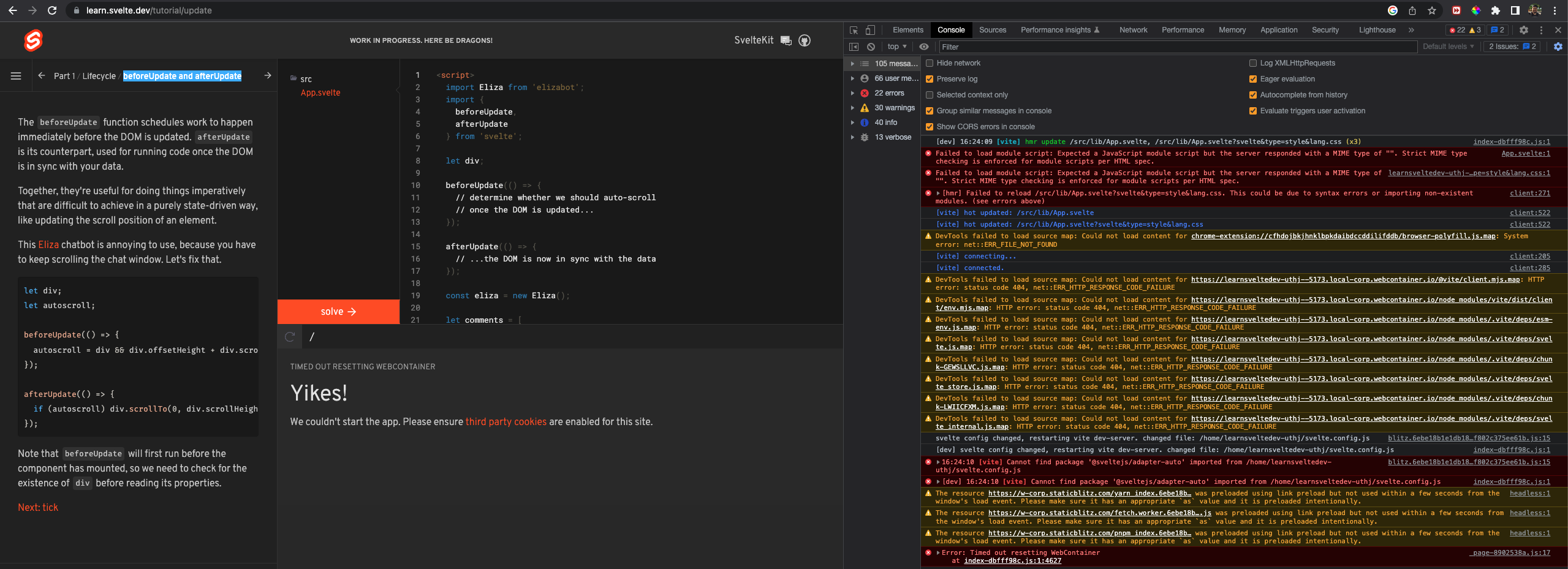Image resolution: width=1568 pixels, height=569 pixels.
Task: Click the solve button
Action: pos(338,312)
